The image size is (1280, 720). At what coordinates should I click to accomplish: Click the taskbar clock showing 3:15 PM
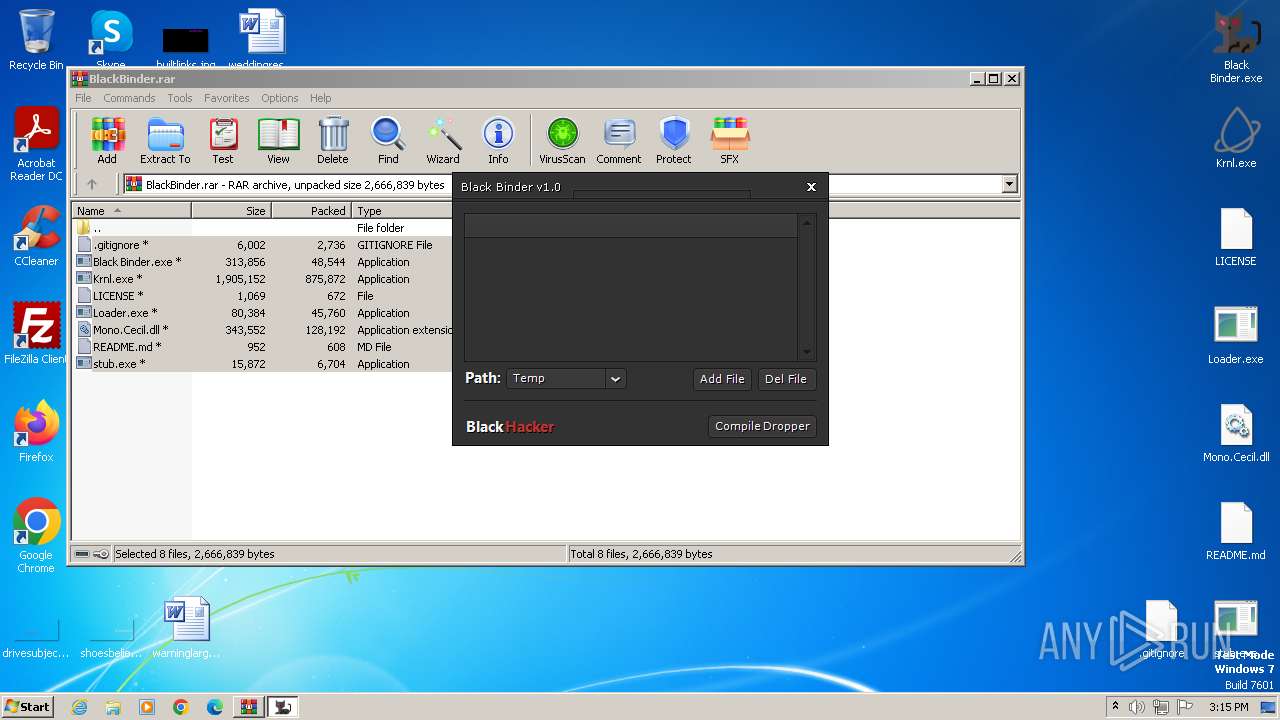(x=1228, y=707)
